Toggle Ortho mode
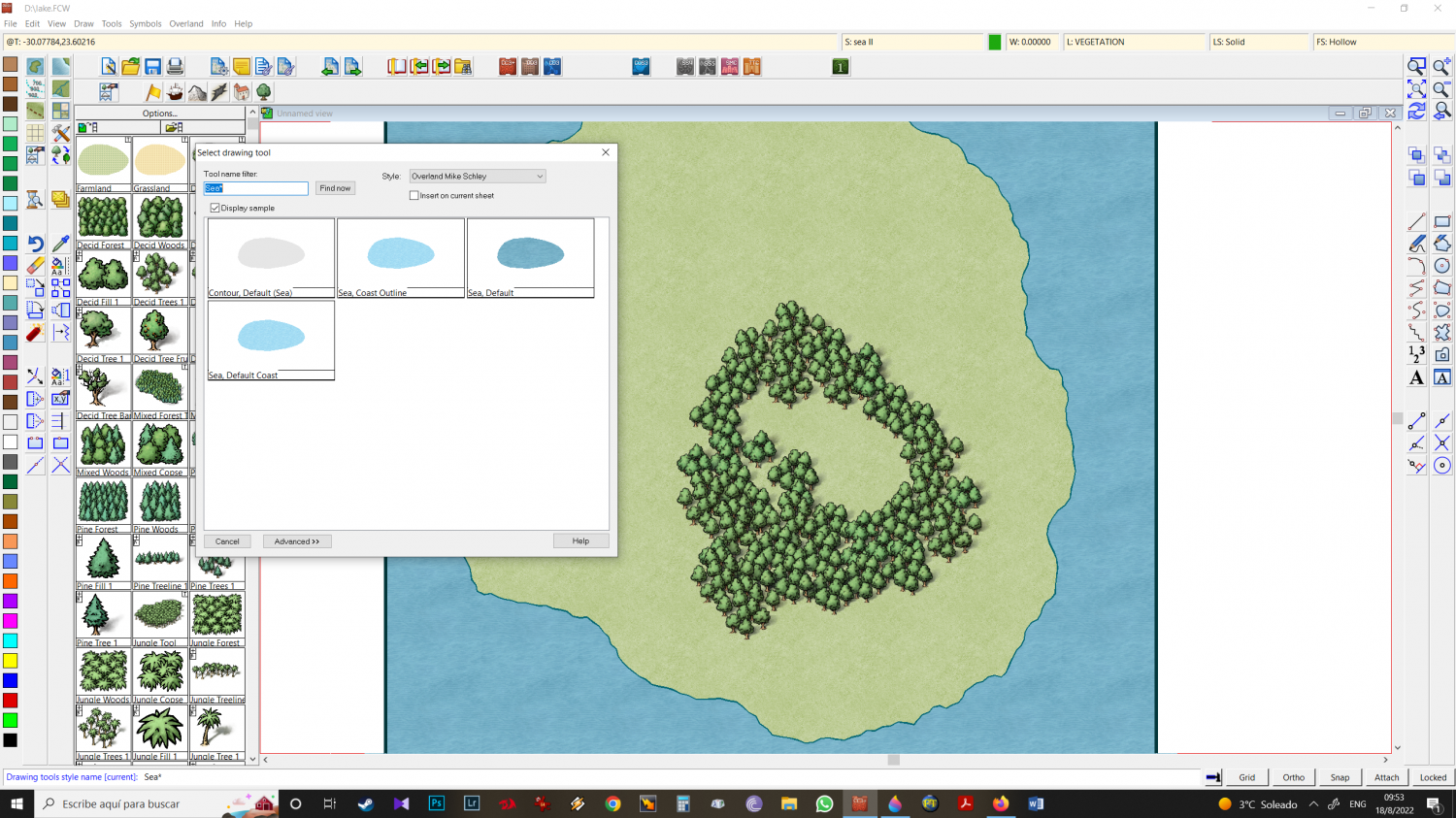The width and height of the screenshot is (1456, 818). pyautogui.click(x=1294, y=777)
